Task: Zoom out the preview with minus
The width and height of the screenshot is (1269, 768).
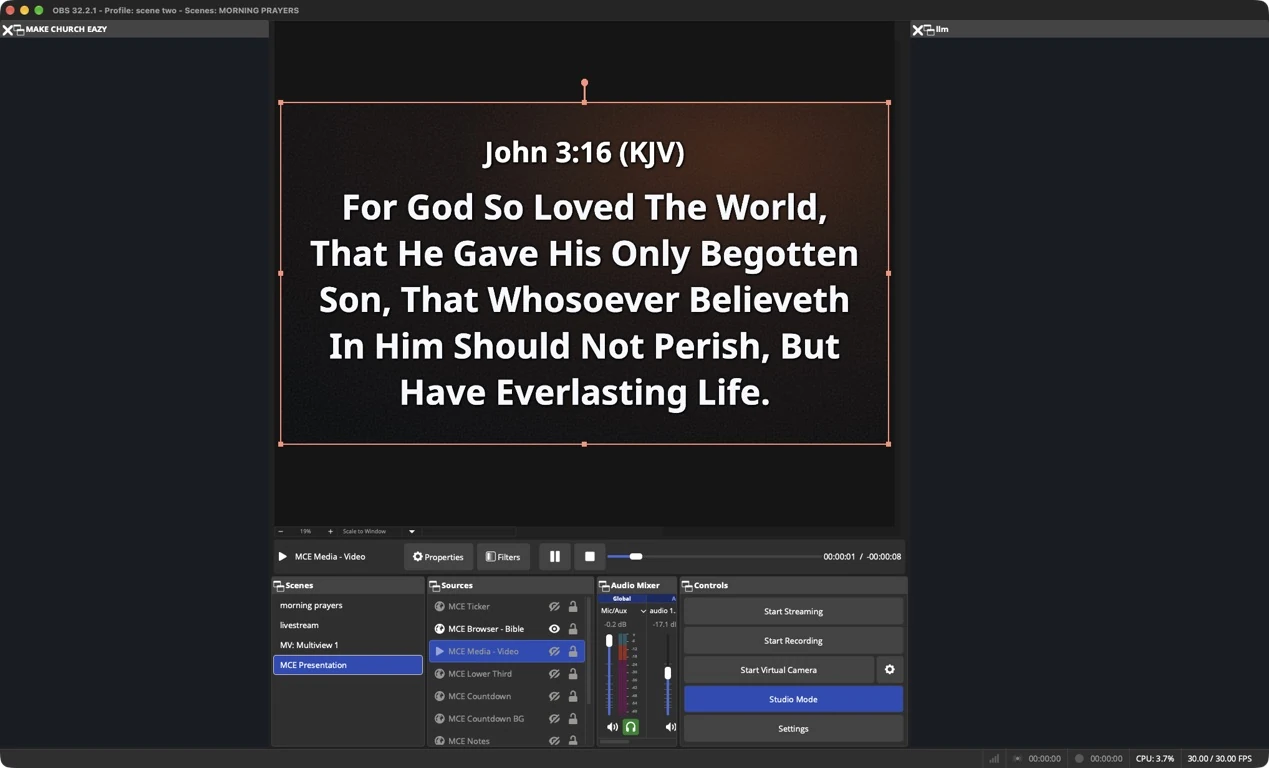Action: tap(281, 532)
